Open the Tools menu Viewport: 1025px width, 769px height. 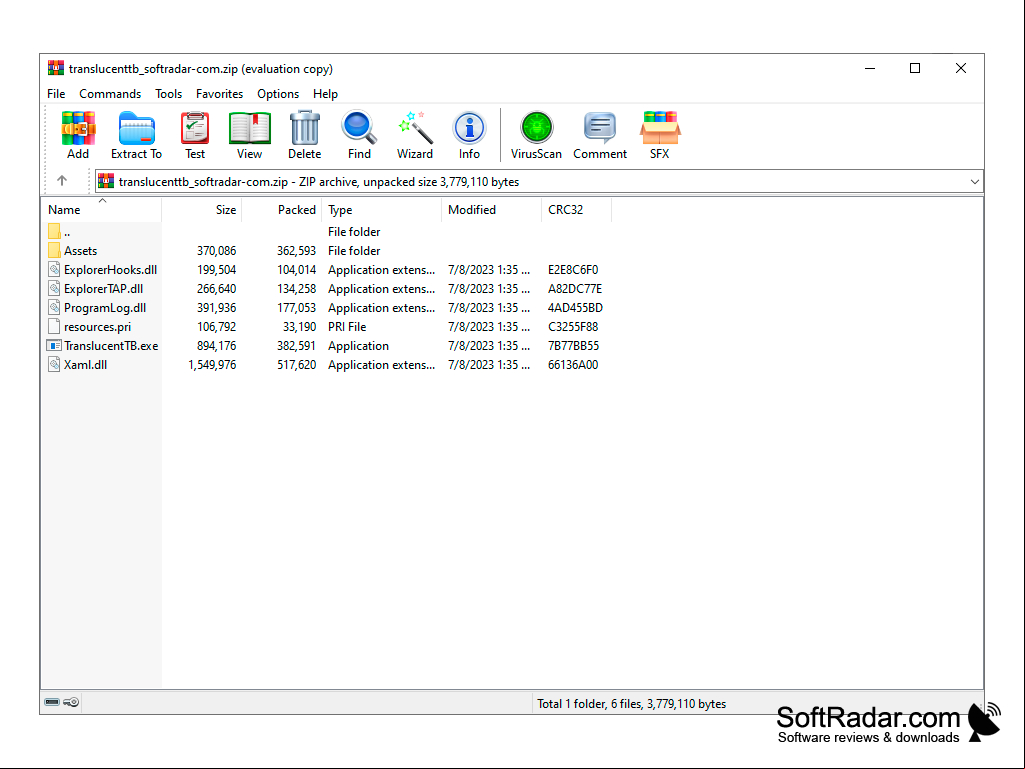click(169, 94)
